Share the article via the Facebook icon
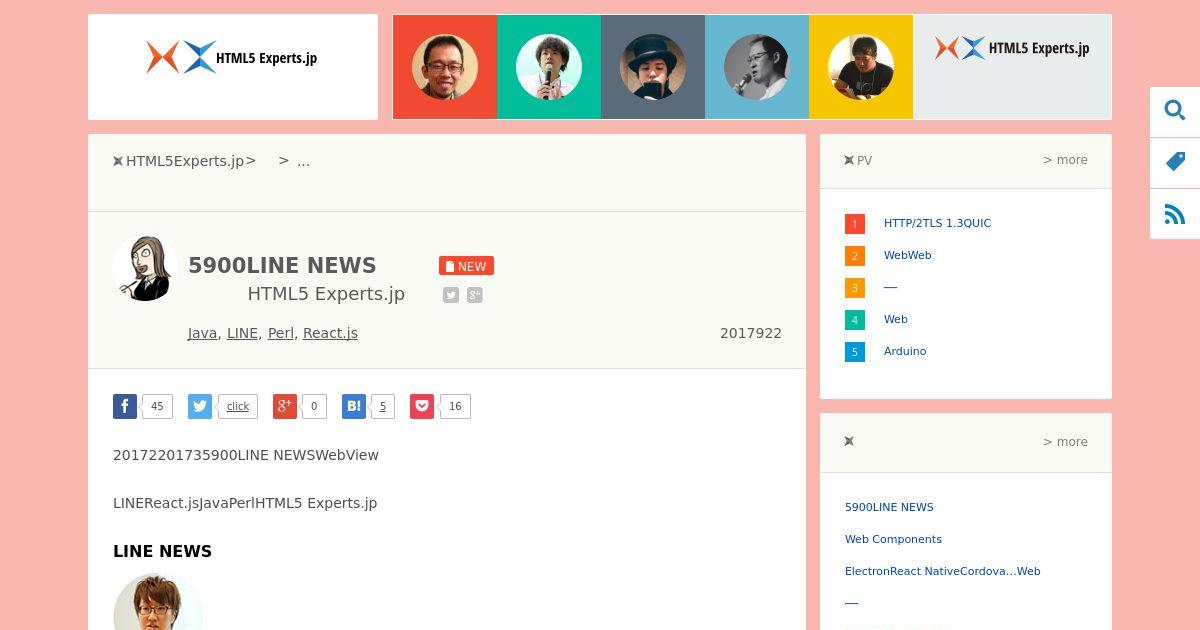The width and height of the screenshot is (1200, 630). pyautogui.click(x=125, y=406)
